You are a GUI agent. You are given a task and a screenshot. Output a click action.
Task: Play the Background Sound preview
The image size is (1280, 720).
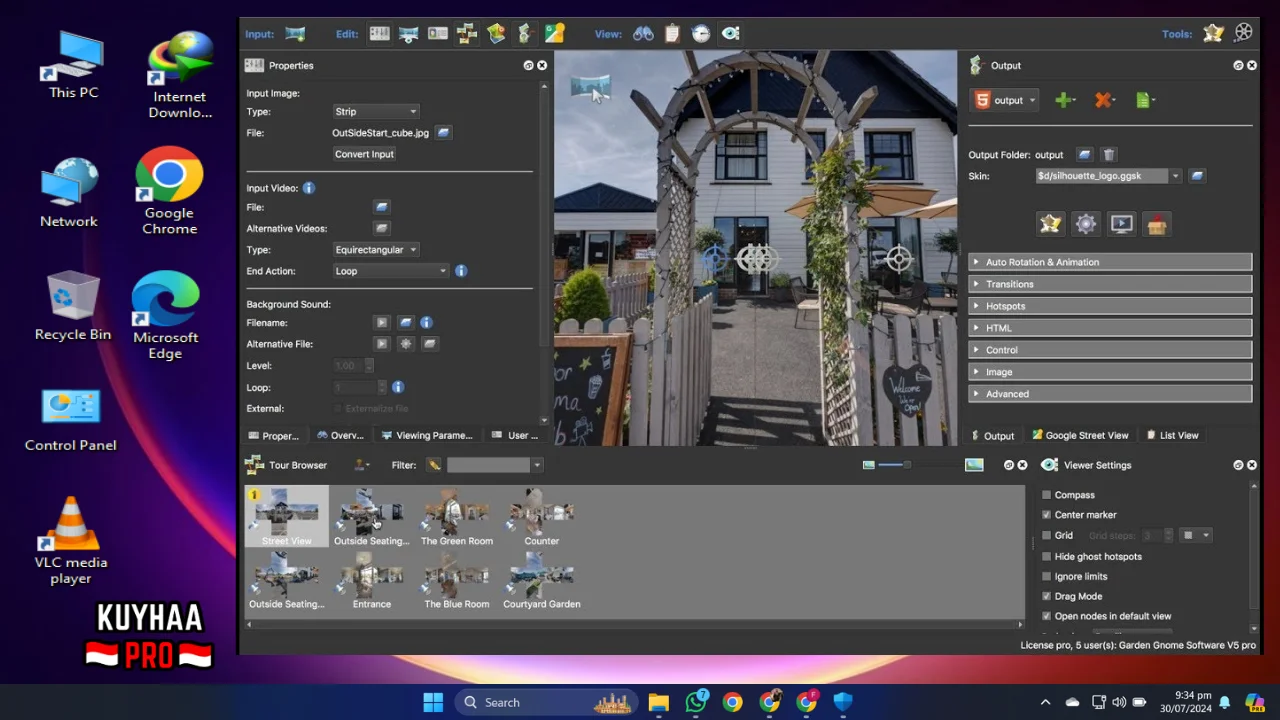pyautogui.click(x=381, y=322)
